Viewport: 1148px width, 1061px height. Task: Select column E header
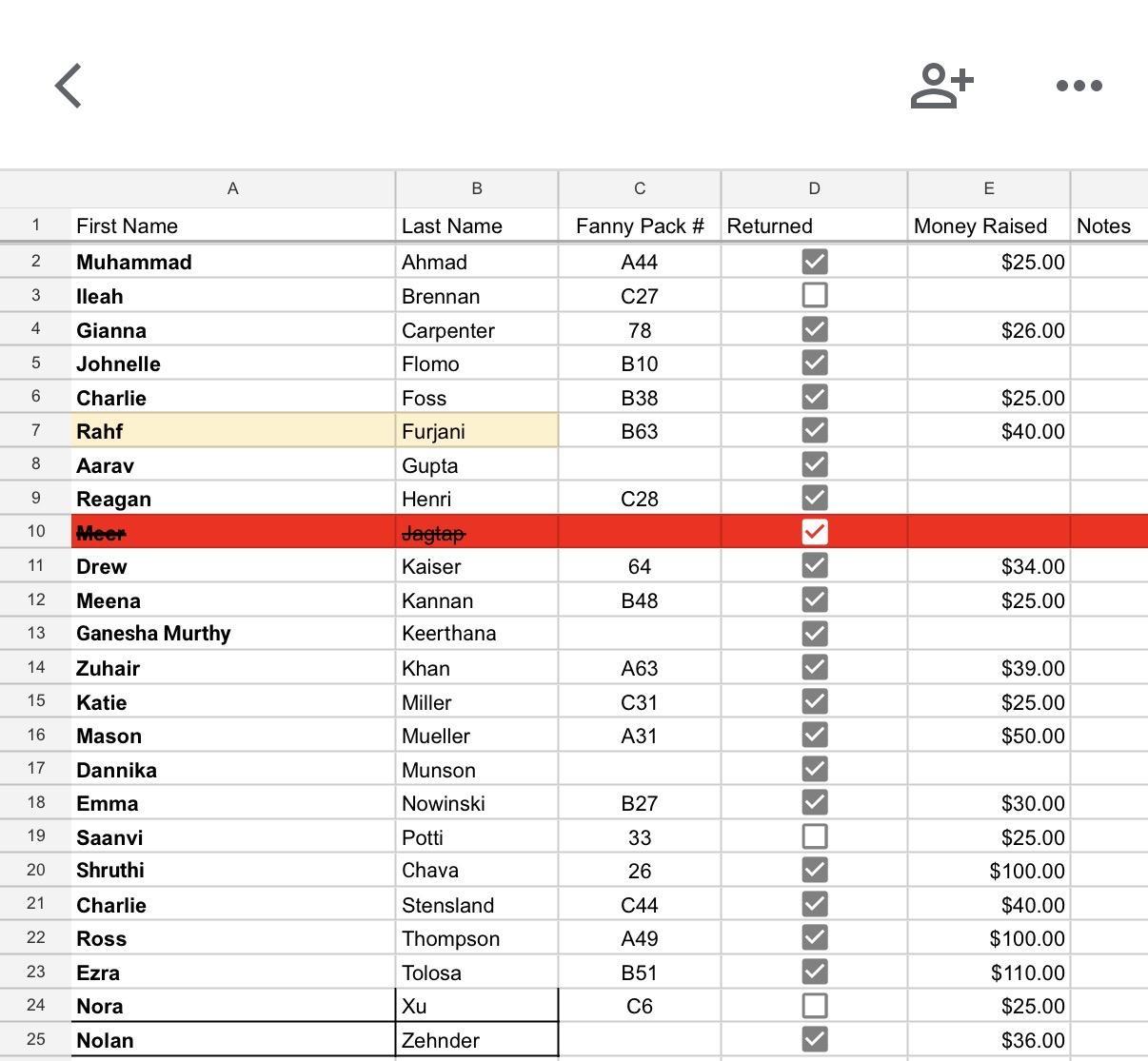coord(988,189)
